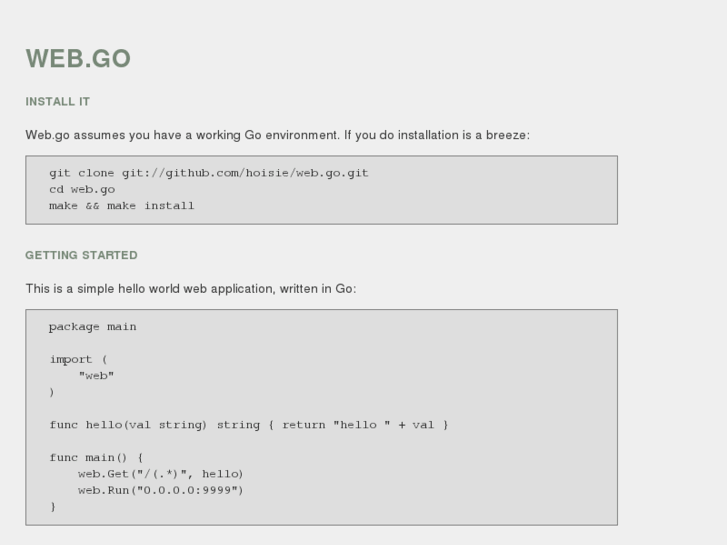Click the "import (" code line
727x545 pixels.
point(78,360)
